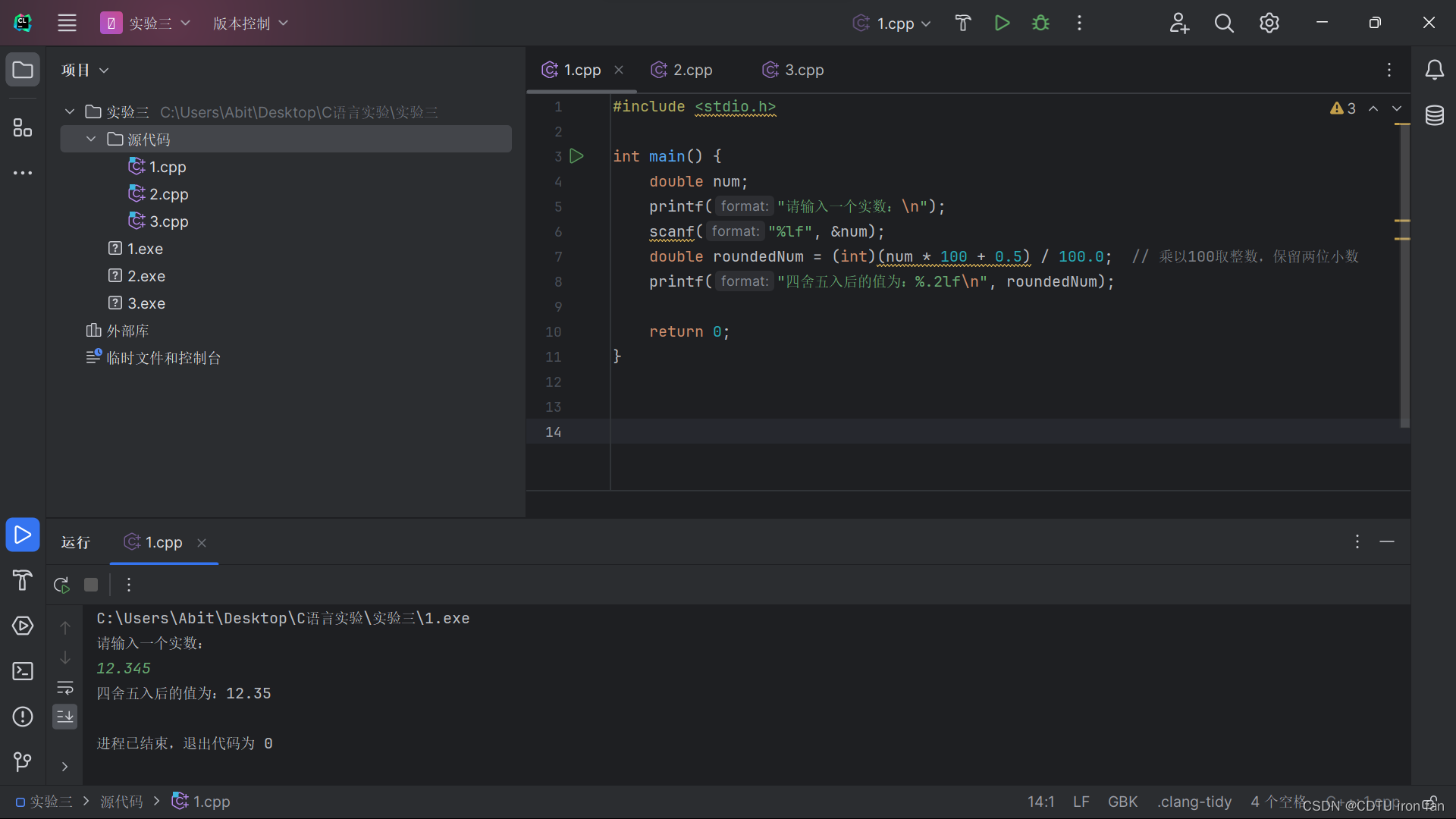Click the gutter run arrow beside main()
Image resolution: width=1456 pixels, height=819 pixels.
(576, 156)
